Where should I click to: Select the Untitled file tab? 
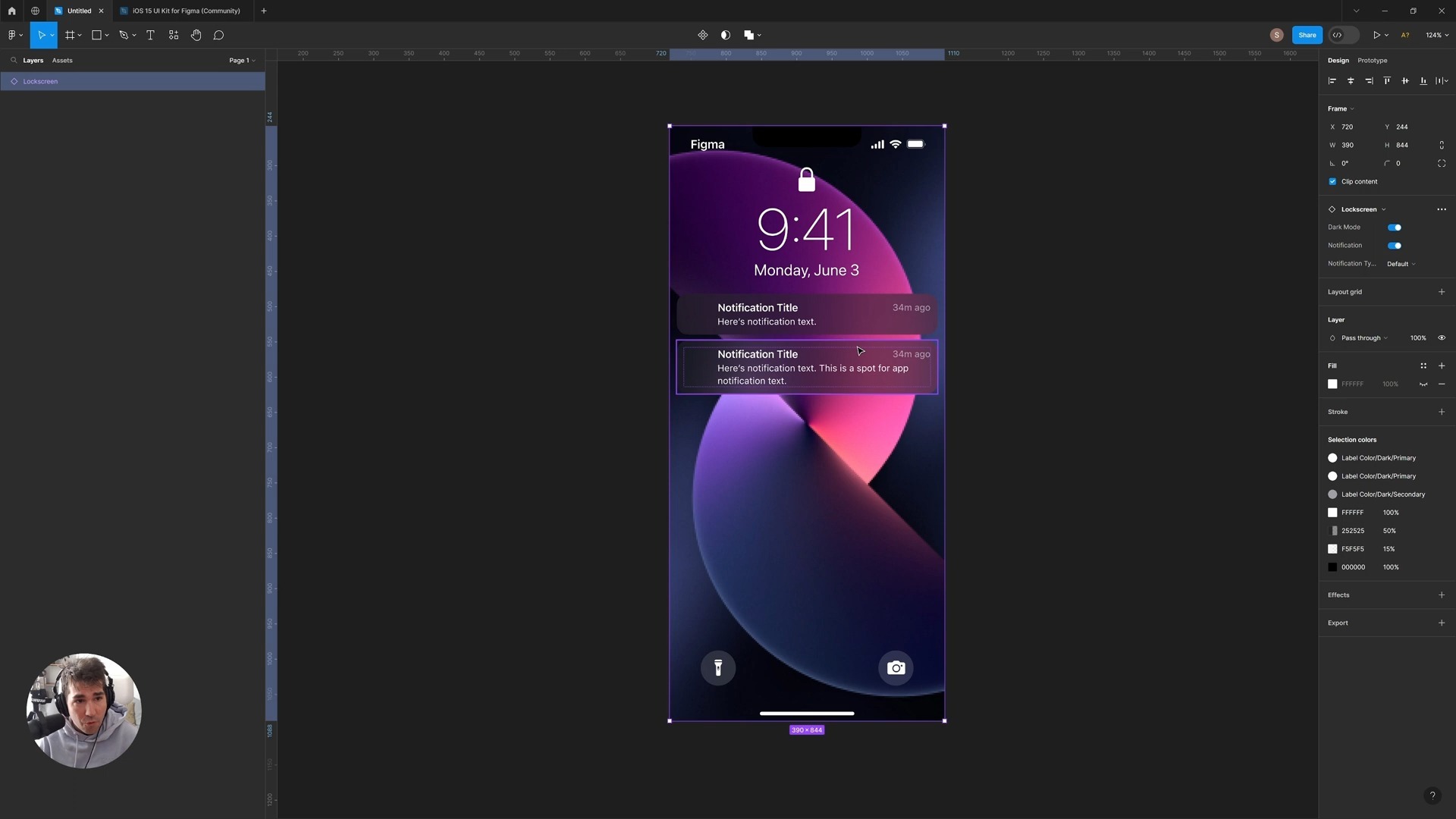79,11
